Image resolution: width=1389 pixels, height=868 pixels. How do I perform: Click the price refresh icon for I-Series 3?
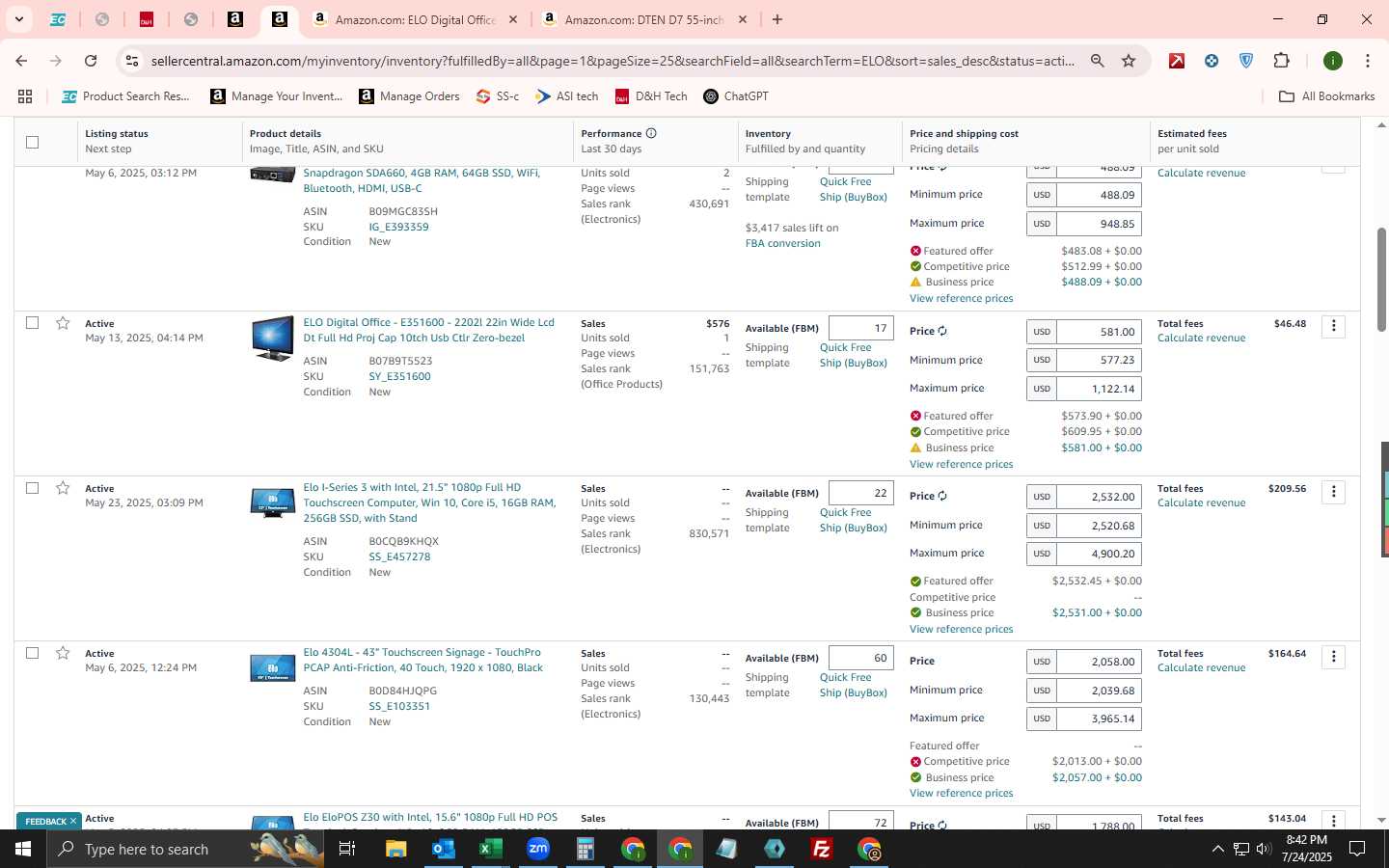click(942, 496)
